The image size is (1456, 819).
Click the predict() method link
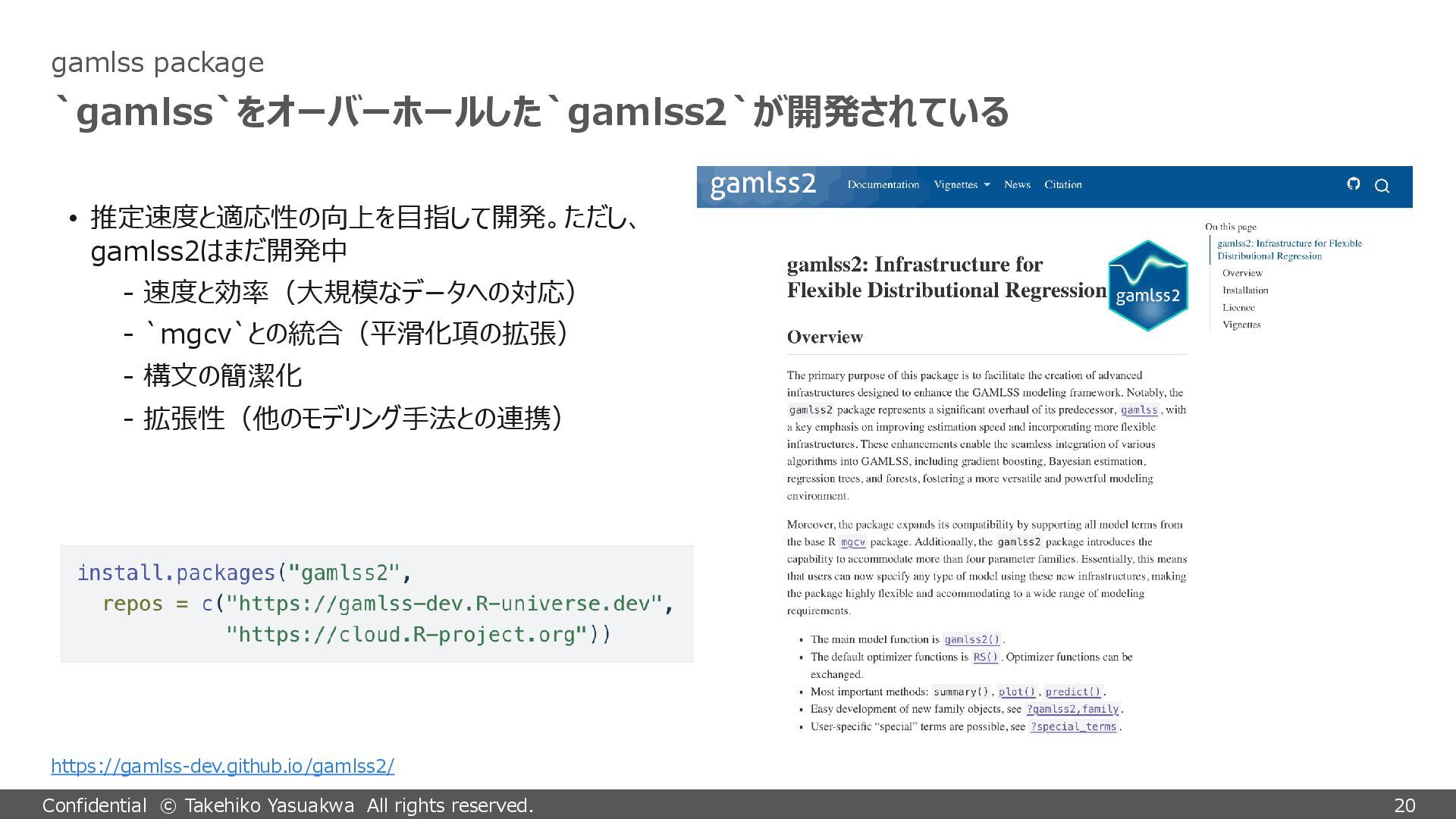coord(1072,692)
